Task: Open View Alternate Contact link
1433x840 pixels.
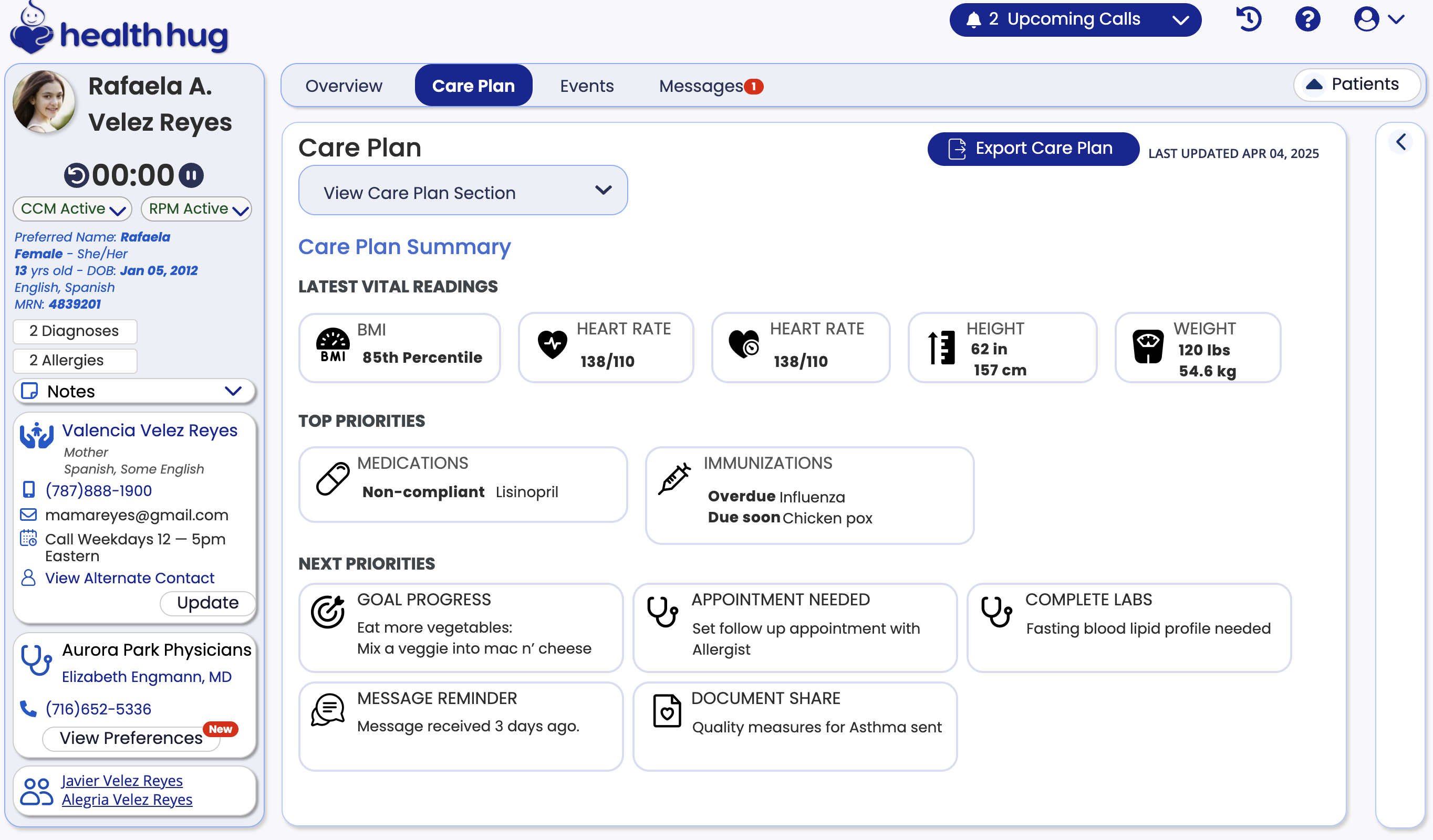Action: tap(130, 577)
